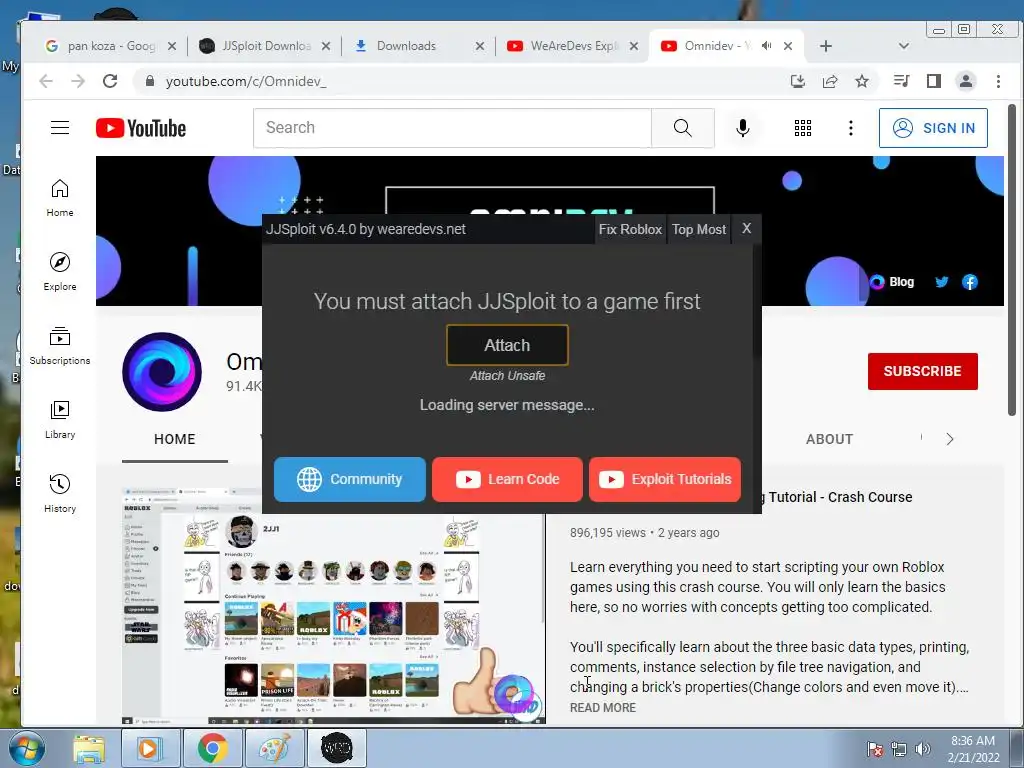Show more channel tabs with right chevron
Viewport: 1024px width, 768px height.
[950, 440]
